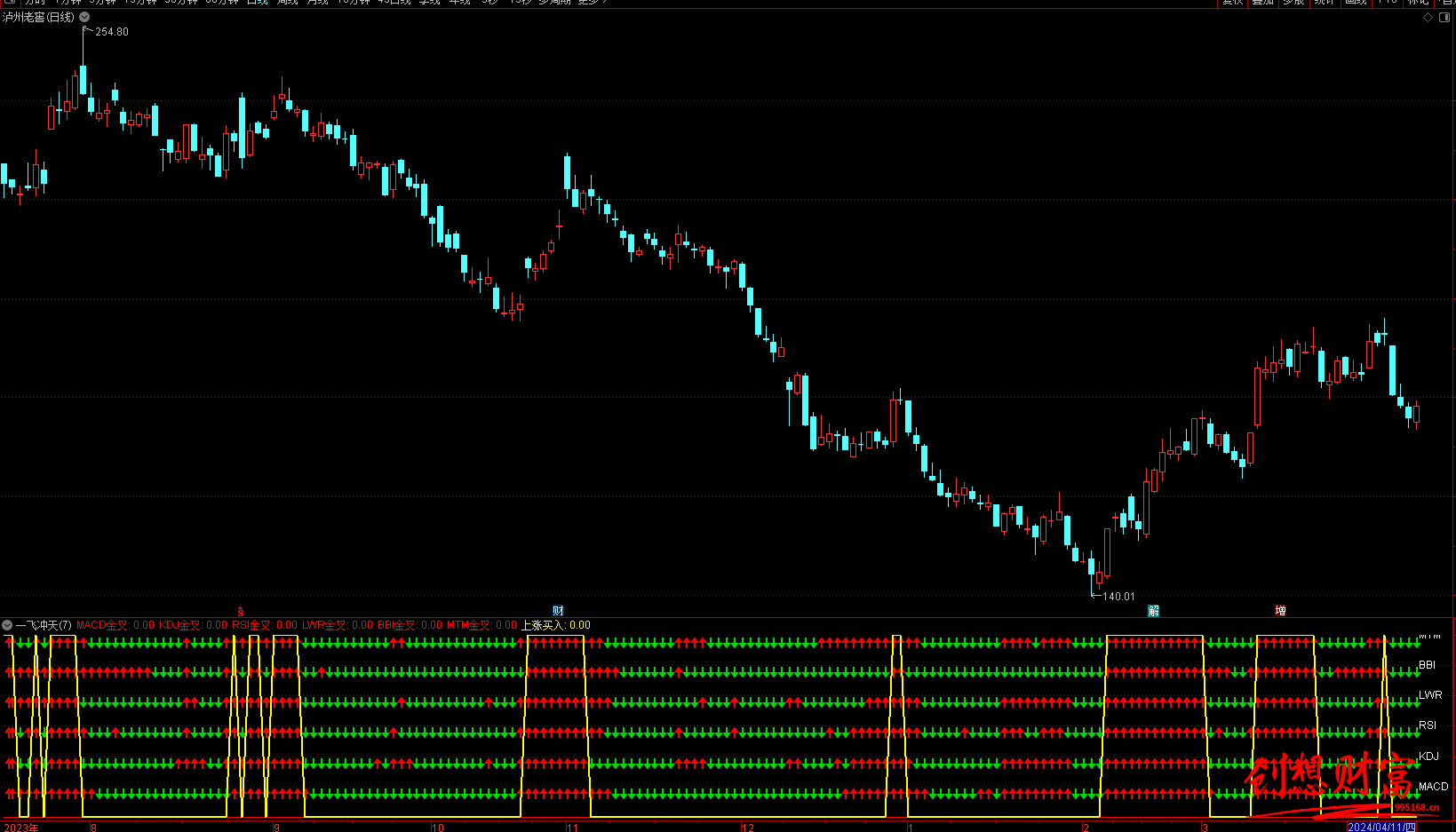Click the BBI金叉 value label
Viewport: 1456px width, 832px height.
tap(410, 625)
